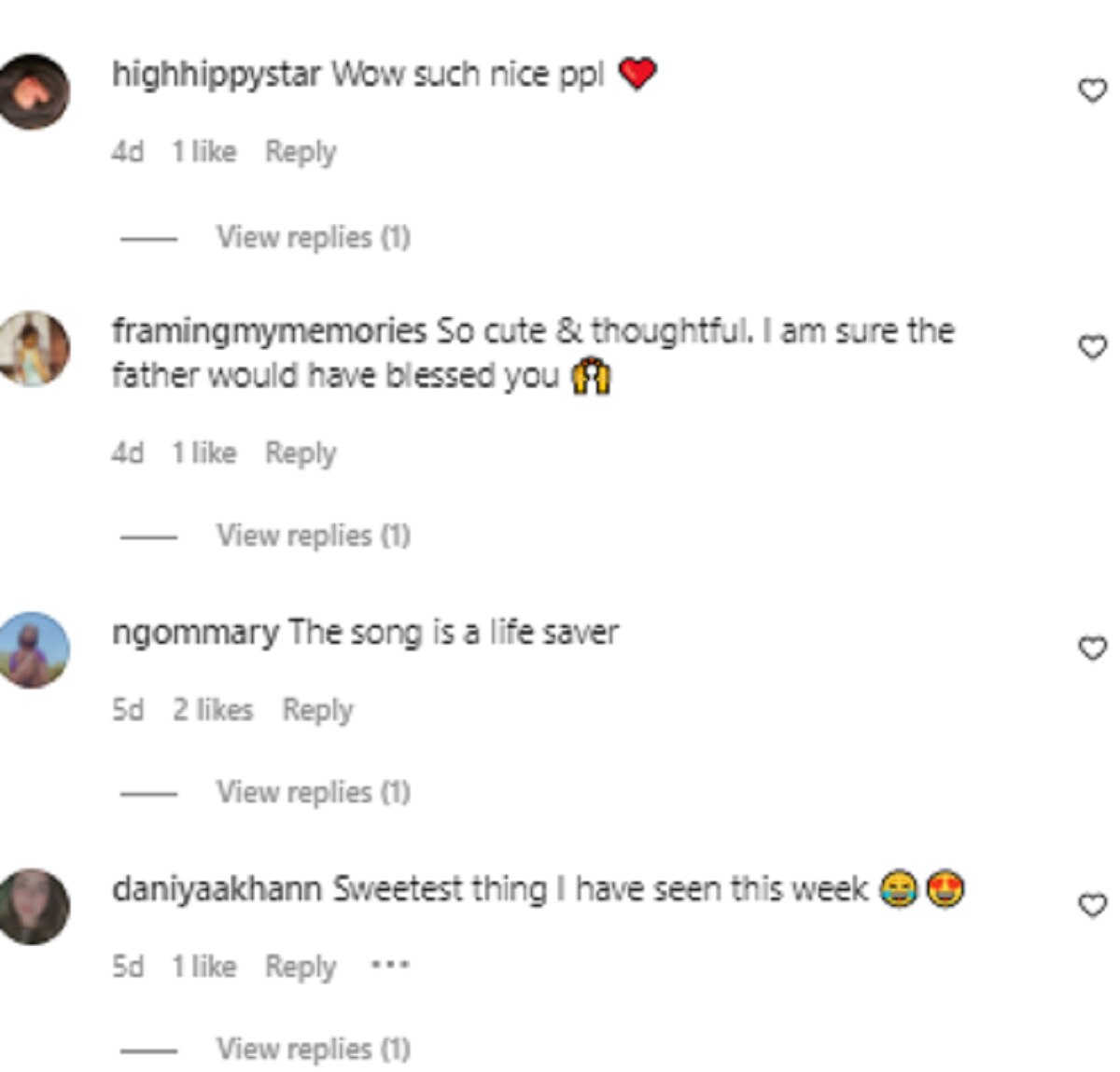Expand replies under highhippystar's comment

pos(313,237)
